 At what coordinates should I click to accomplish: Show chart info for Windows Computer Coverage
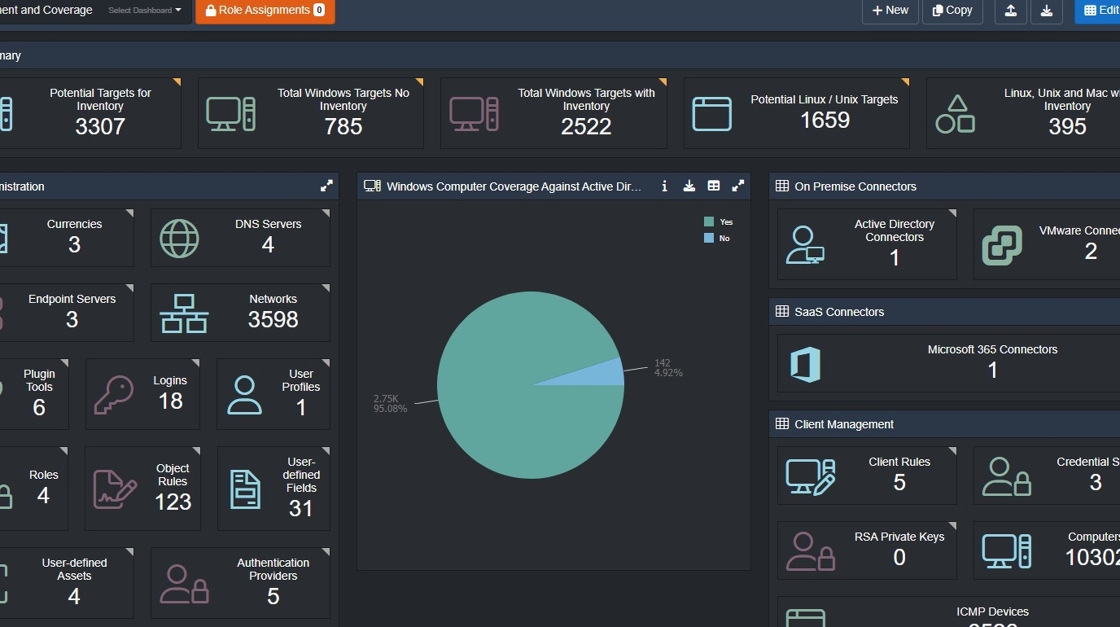pyautogui.click(x=664, y=186)
